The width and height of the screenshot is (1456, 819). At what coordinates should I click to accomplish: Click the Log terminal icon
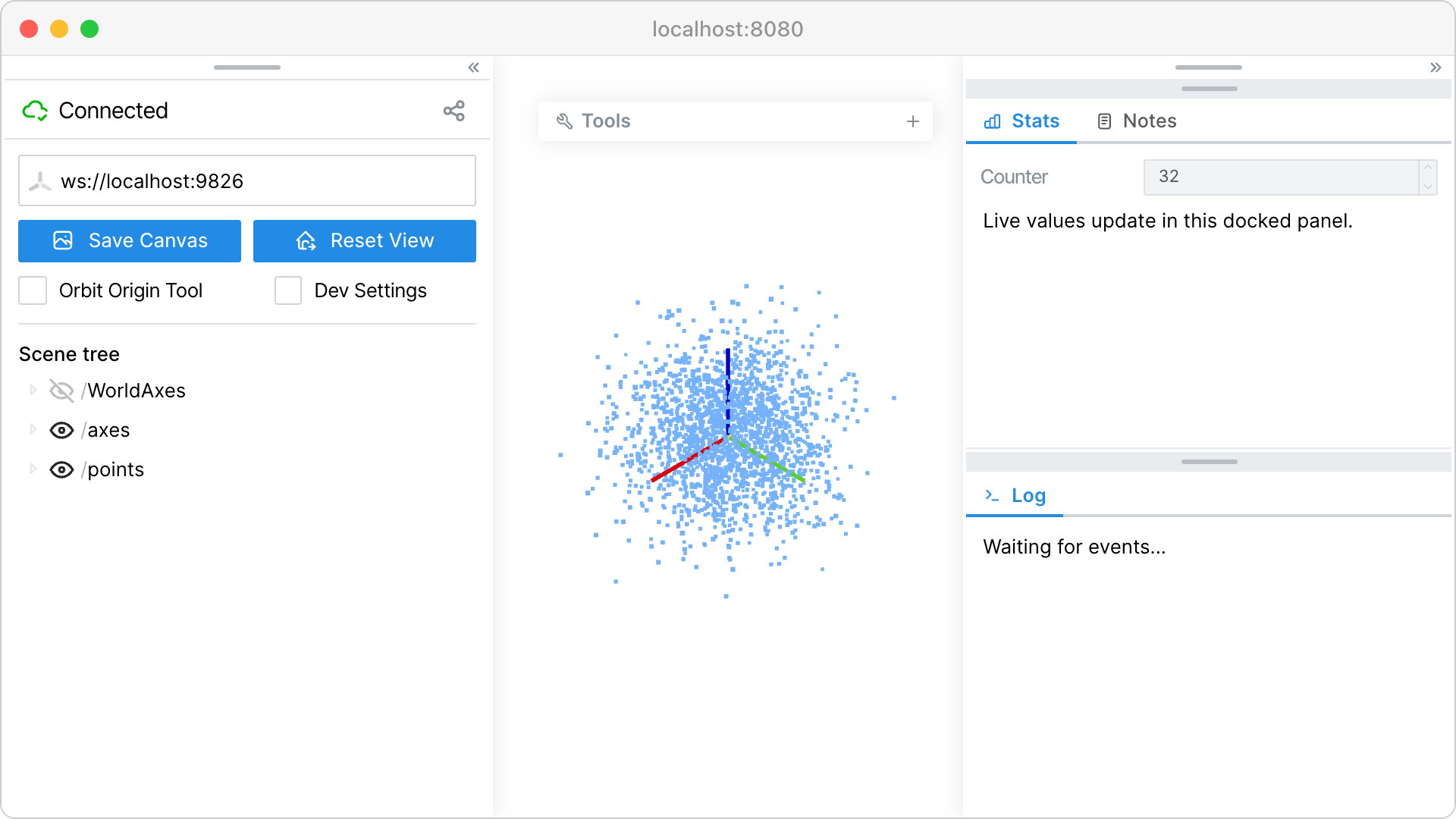point(992,495)
